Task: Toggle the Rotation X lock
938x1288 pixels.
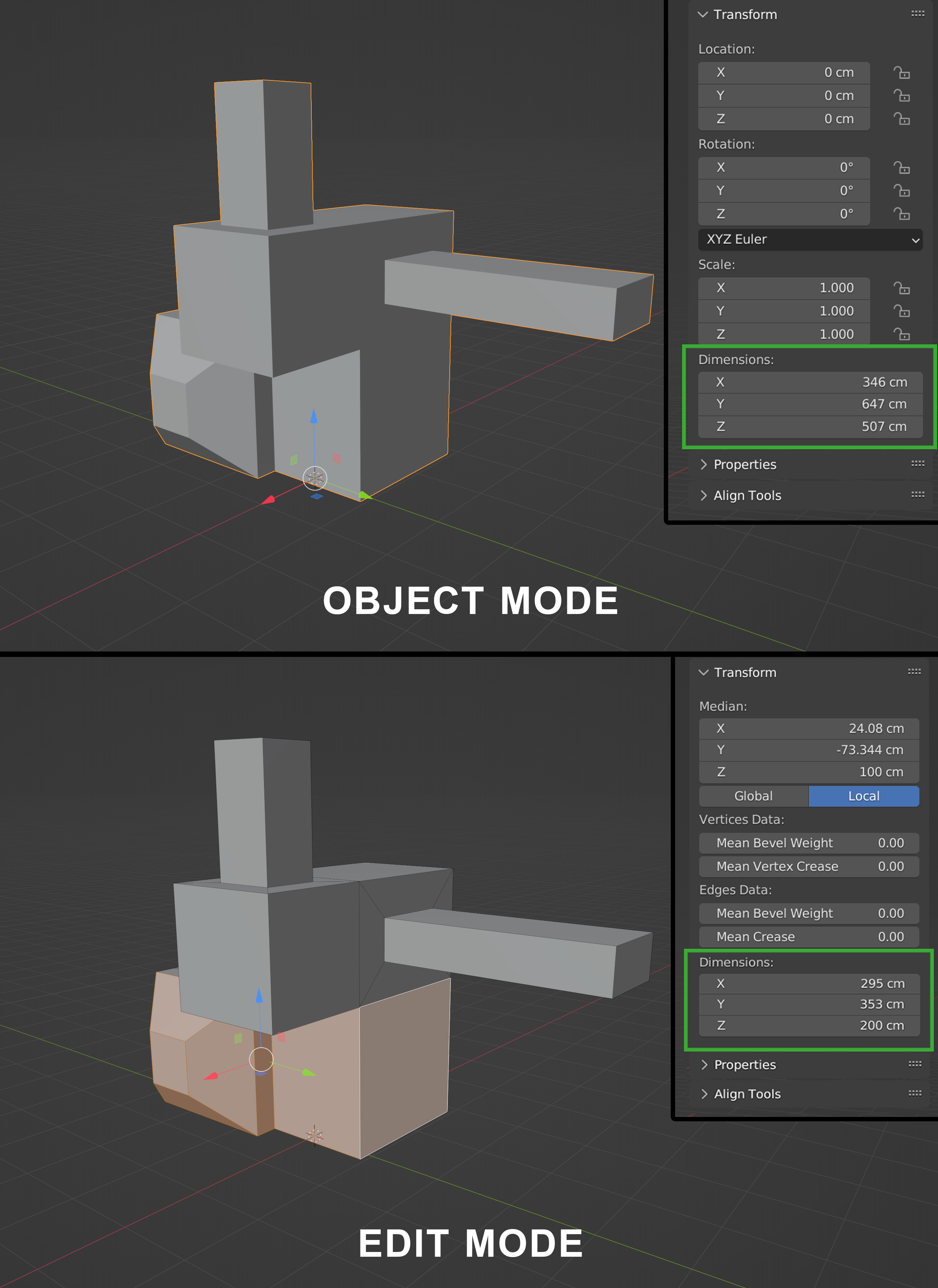Action: click(901, 167)
